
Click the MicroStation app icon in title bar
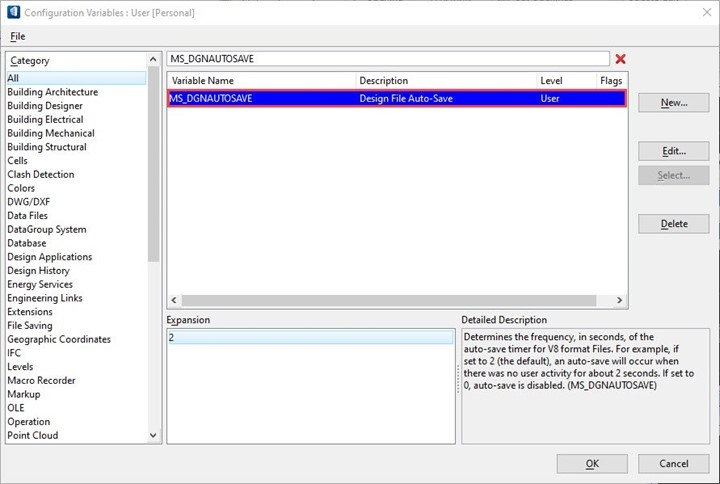click(13, 12)
